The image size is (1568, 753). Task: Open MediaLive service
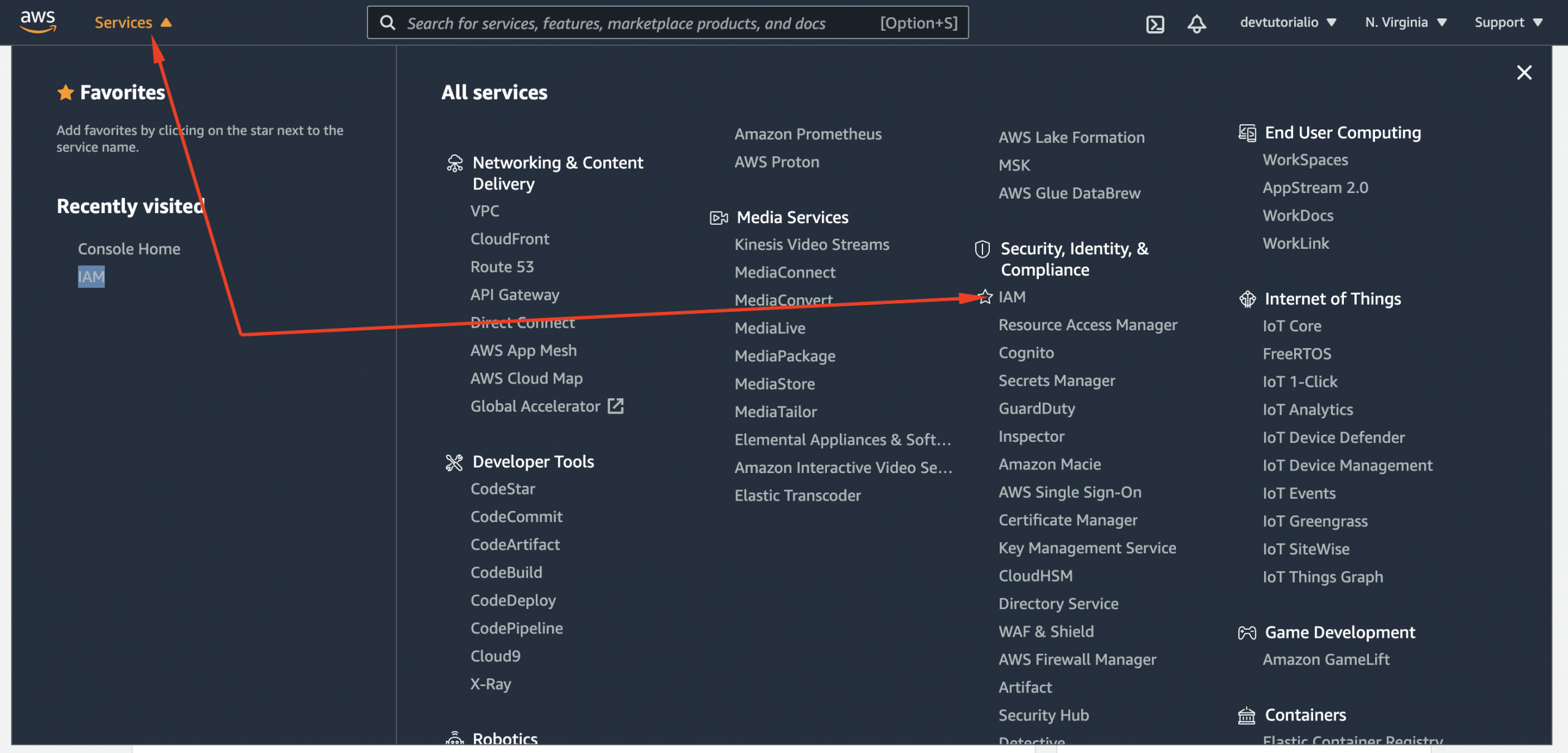pyautogui.click(x=770, y=328)
